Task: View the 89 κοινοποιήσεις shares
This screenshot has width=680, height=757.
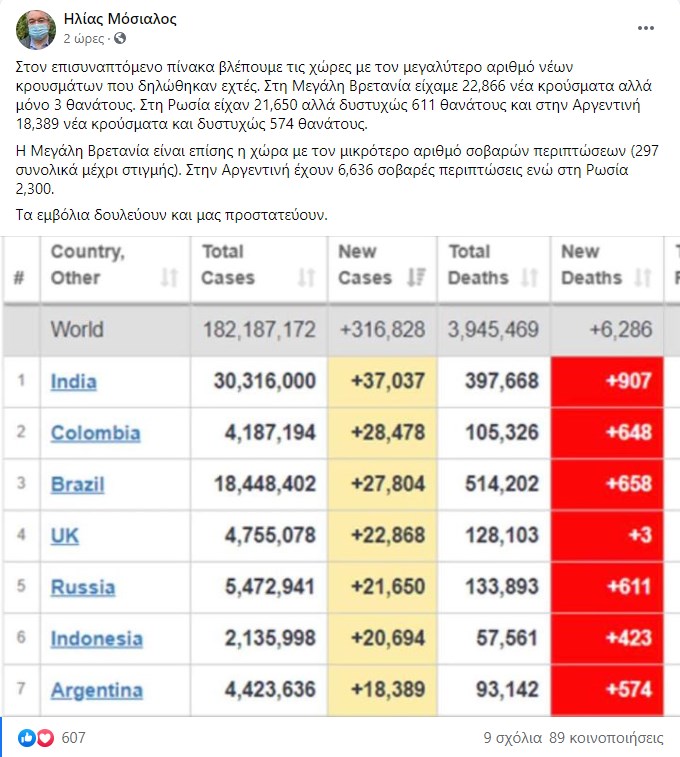Action: pyautogui.click(x=606, y=738)
